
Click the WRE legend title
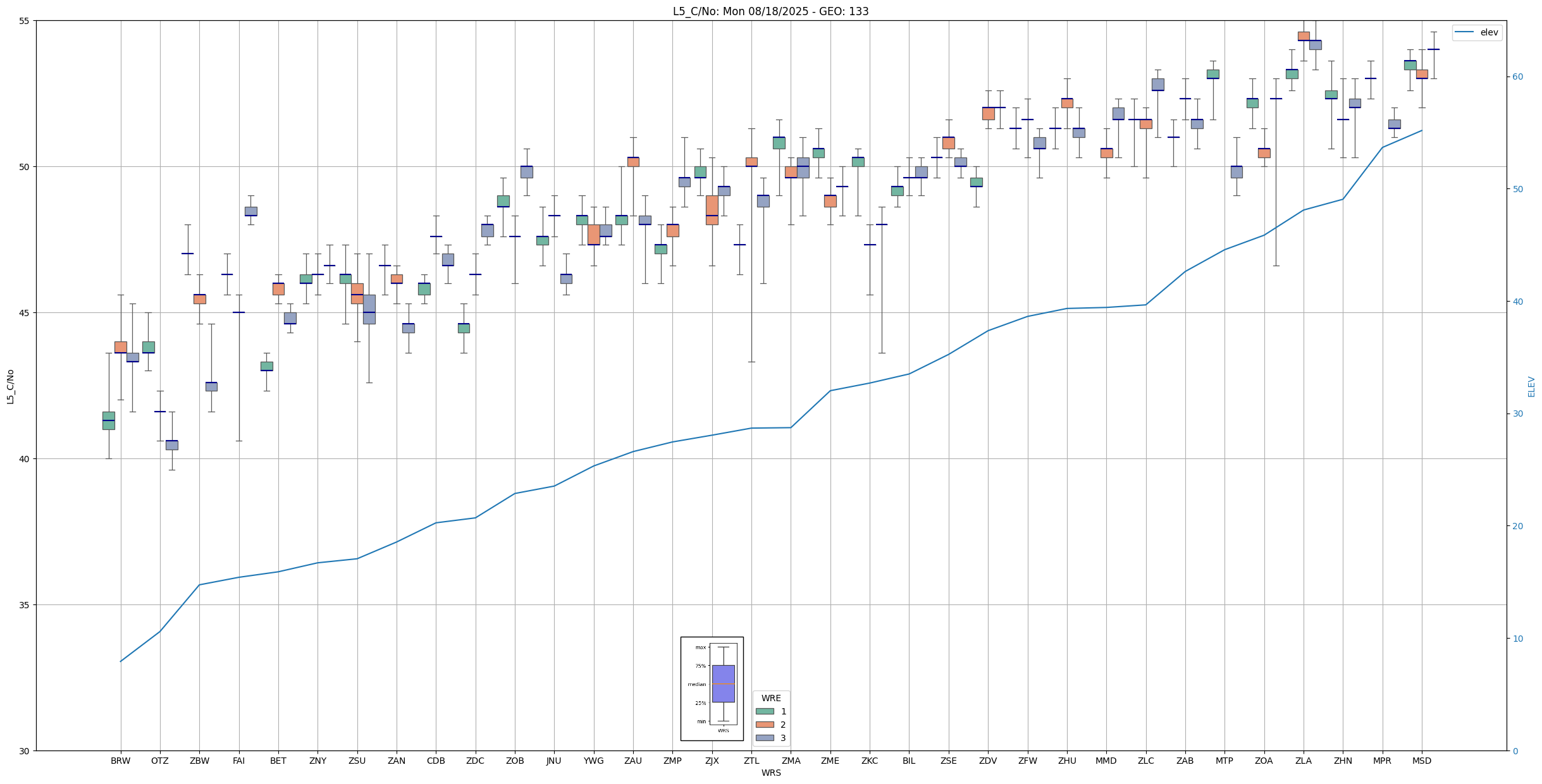[771, 698]
